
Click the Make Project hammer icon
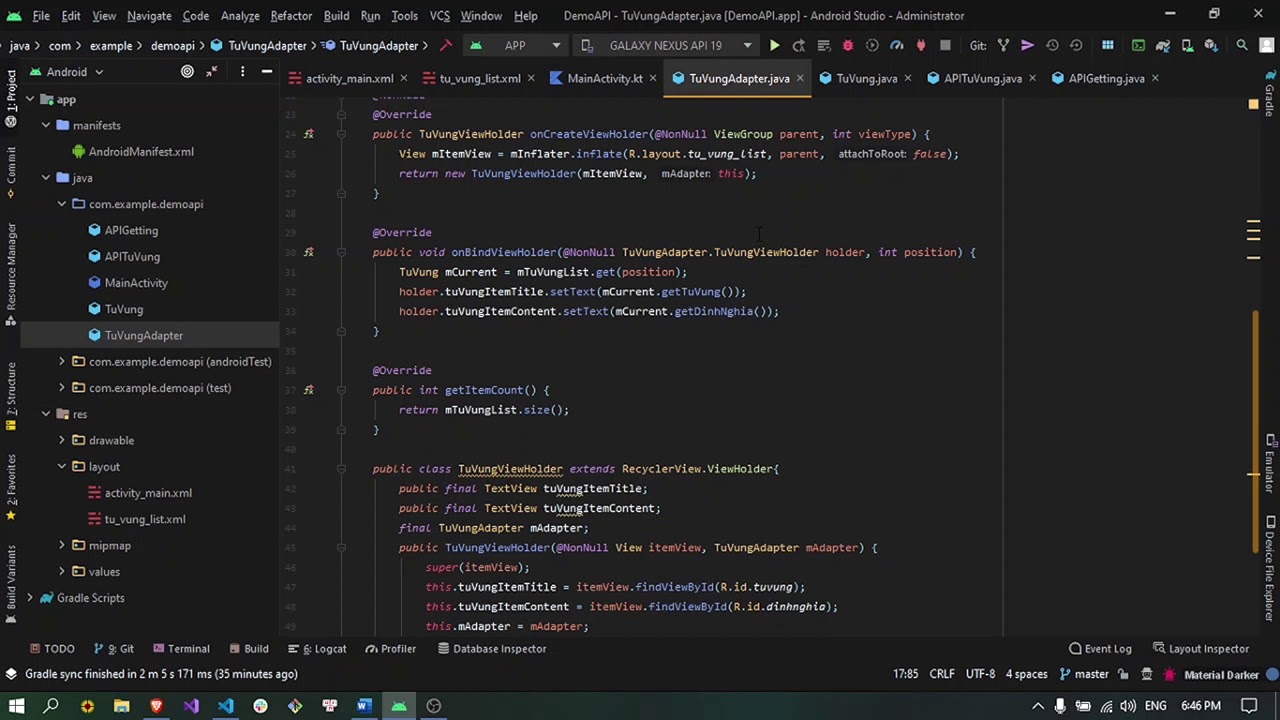coord(446,45)
